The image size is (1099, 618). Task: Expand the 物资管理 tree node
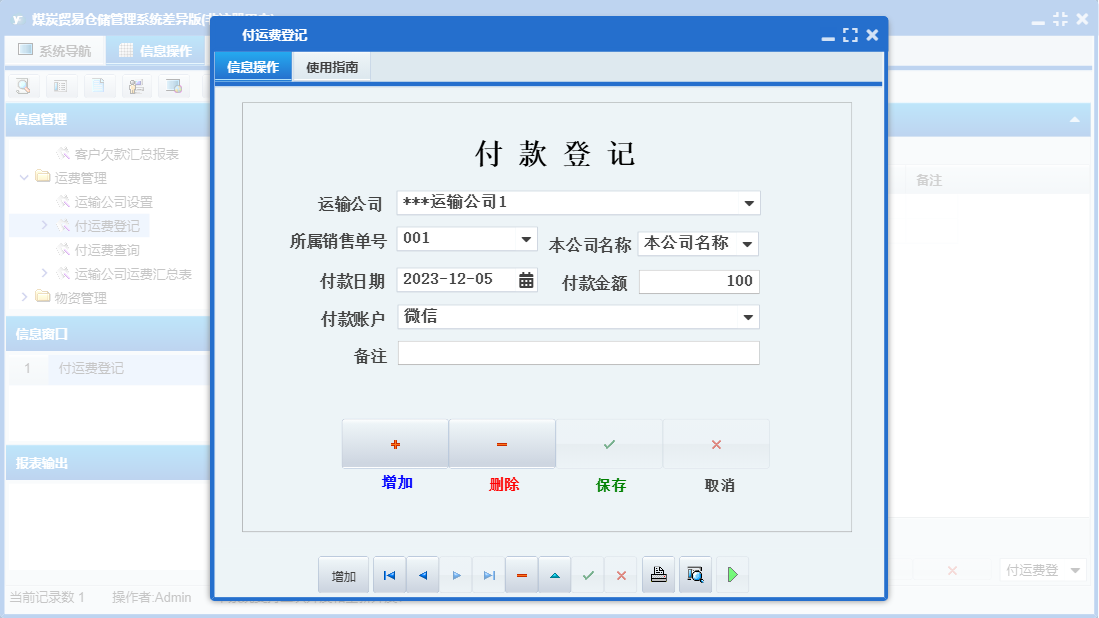[24, 296]
